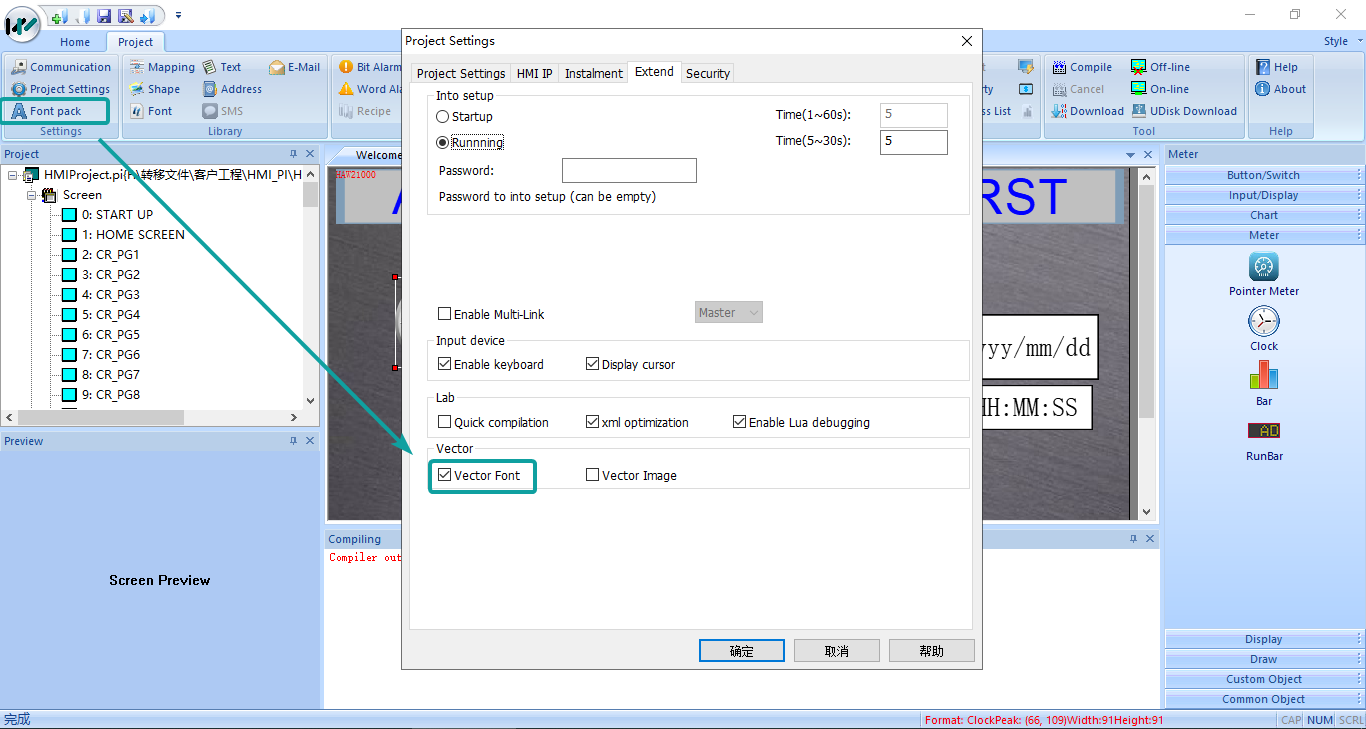Open the E-Mail settings icon
The width and height of the screenshot is (1366, 729).
click(277, 67)
